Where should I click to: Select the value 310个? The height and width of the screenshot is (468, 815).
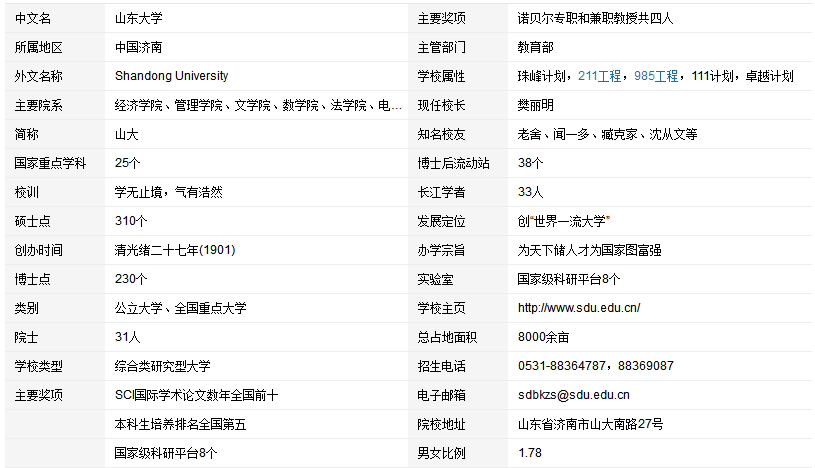click(x=131, y=221)
